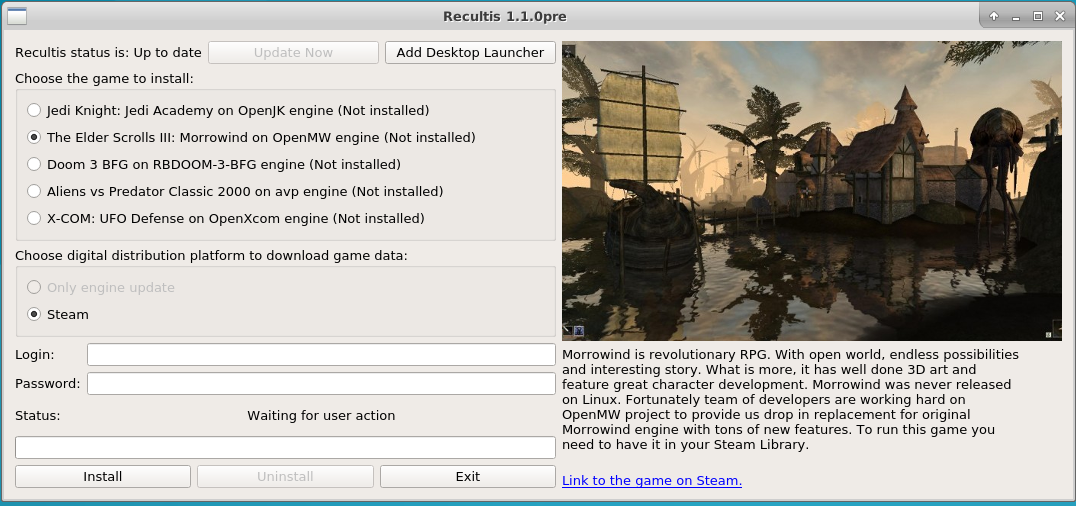Click the Add Desktop Launcher button
Viewport: 1076px width, 506px height.
coord(470,52)
